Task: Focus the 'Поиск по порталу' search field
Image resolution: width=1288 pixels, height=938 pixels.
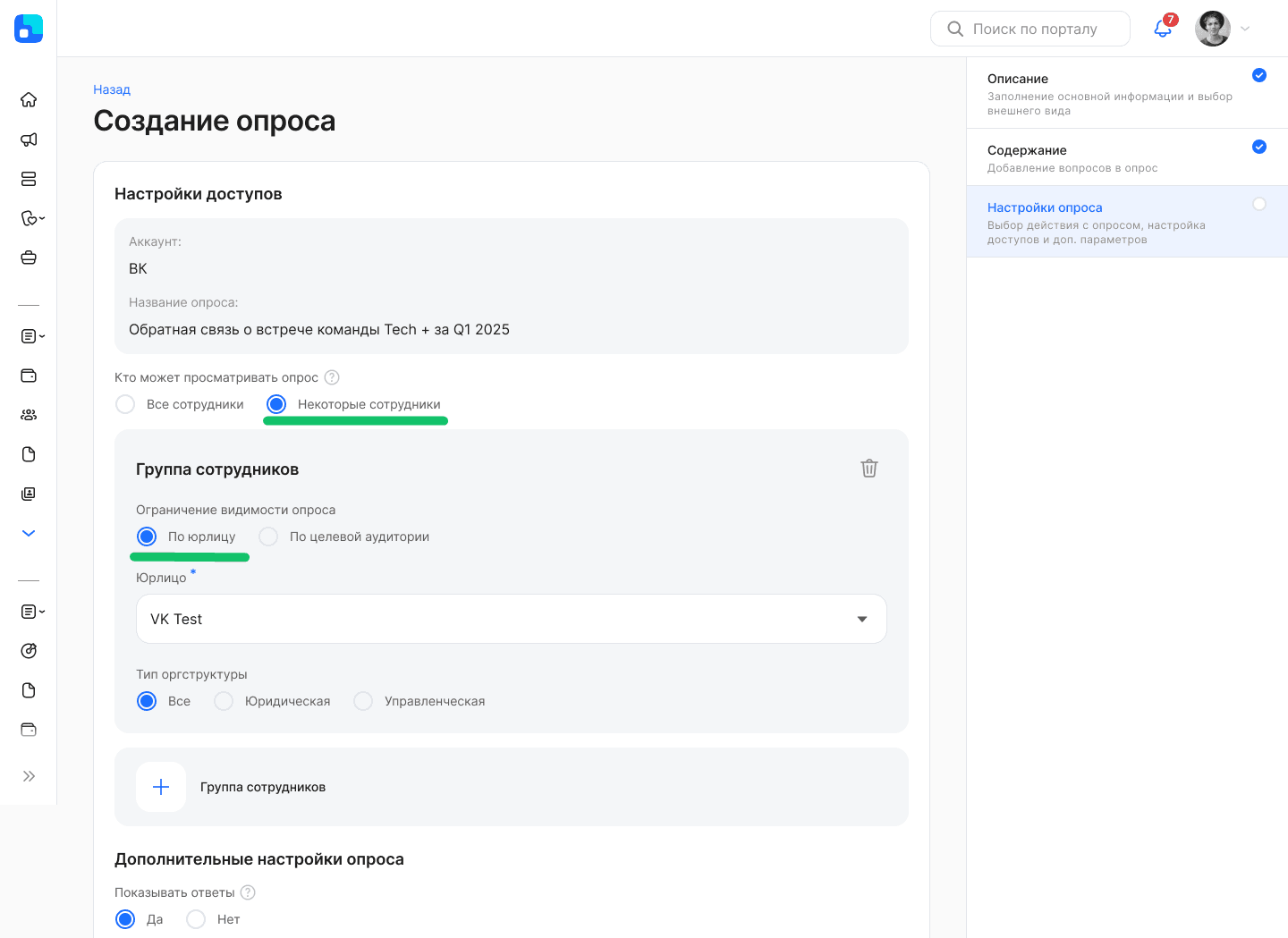Action: click(1030, 29)
